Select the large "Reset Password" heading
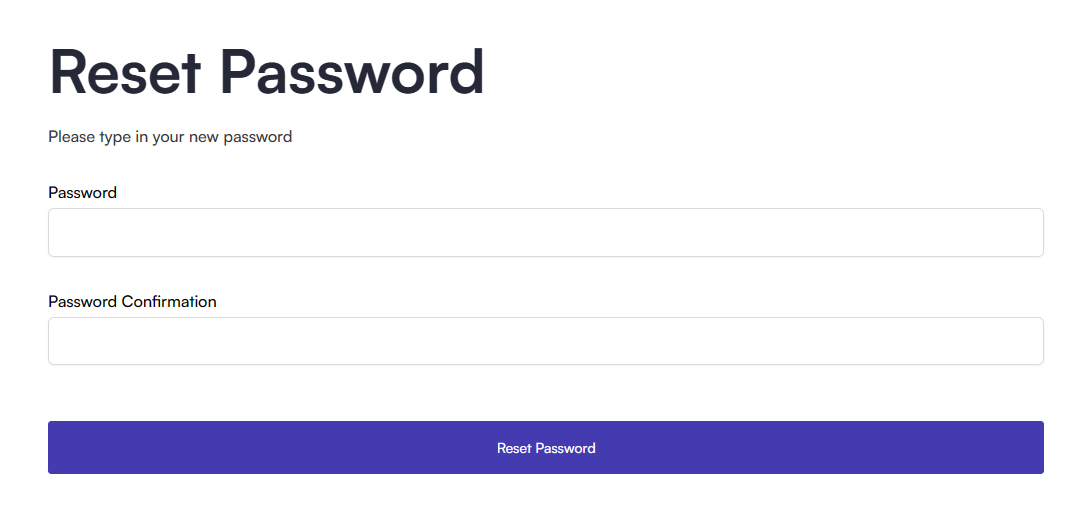This screenshot has width=1086, height=510. coord(266,72)
